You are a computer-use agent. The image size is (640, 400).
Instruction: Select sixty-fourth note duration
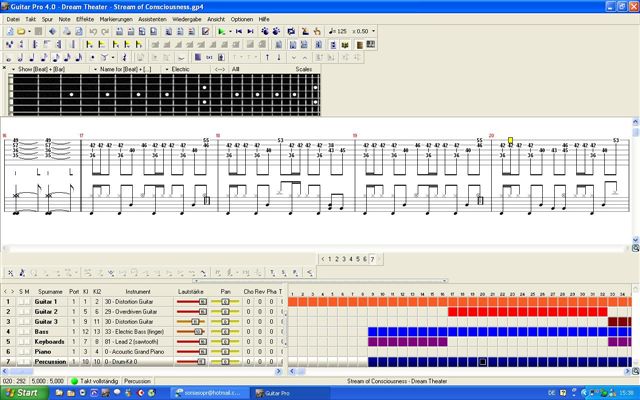pos(79,58)
